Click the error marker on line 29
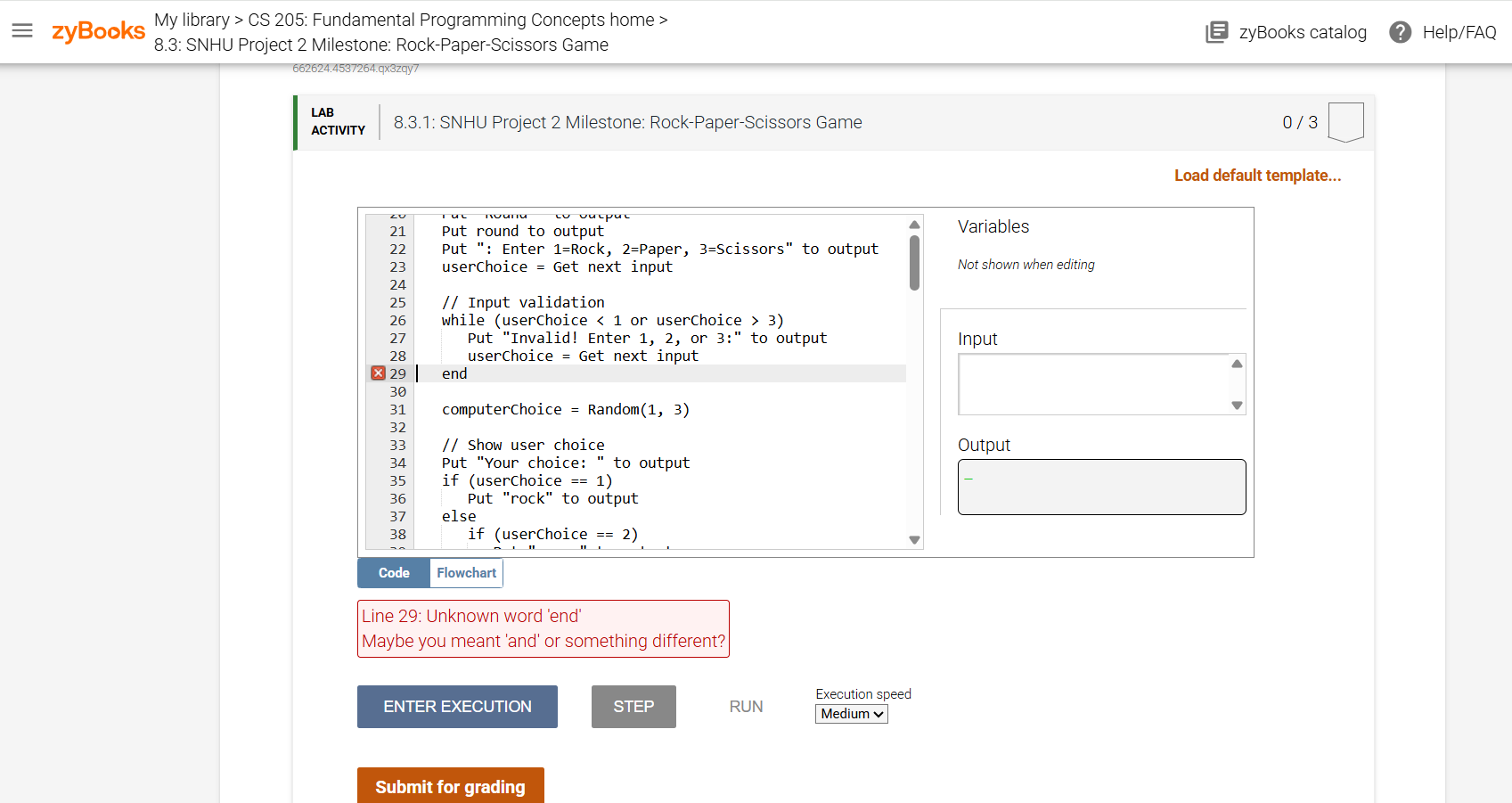The image size is (1512, 803). click(378, 373)
